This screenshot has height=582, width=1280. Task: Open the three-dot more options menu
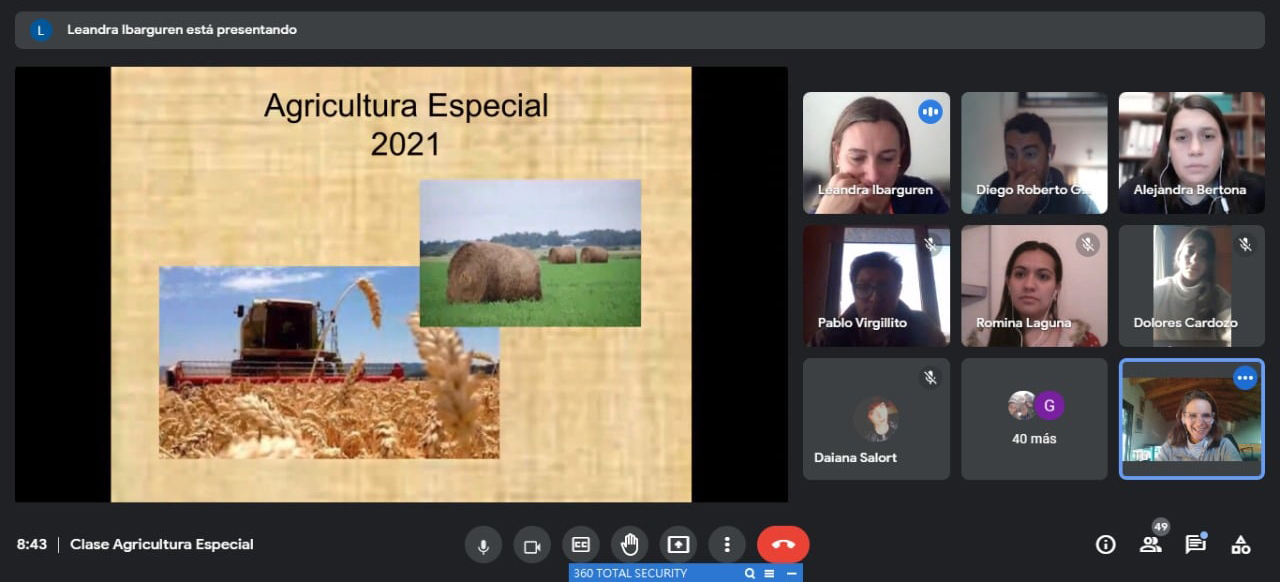click(x=727, y=545)
